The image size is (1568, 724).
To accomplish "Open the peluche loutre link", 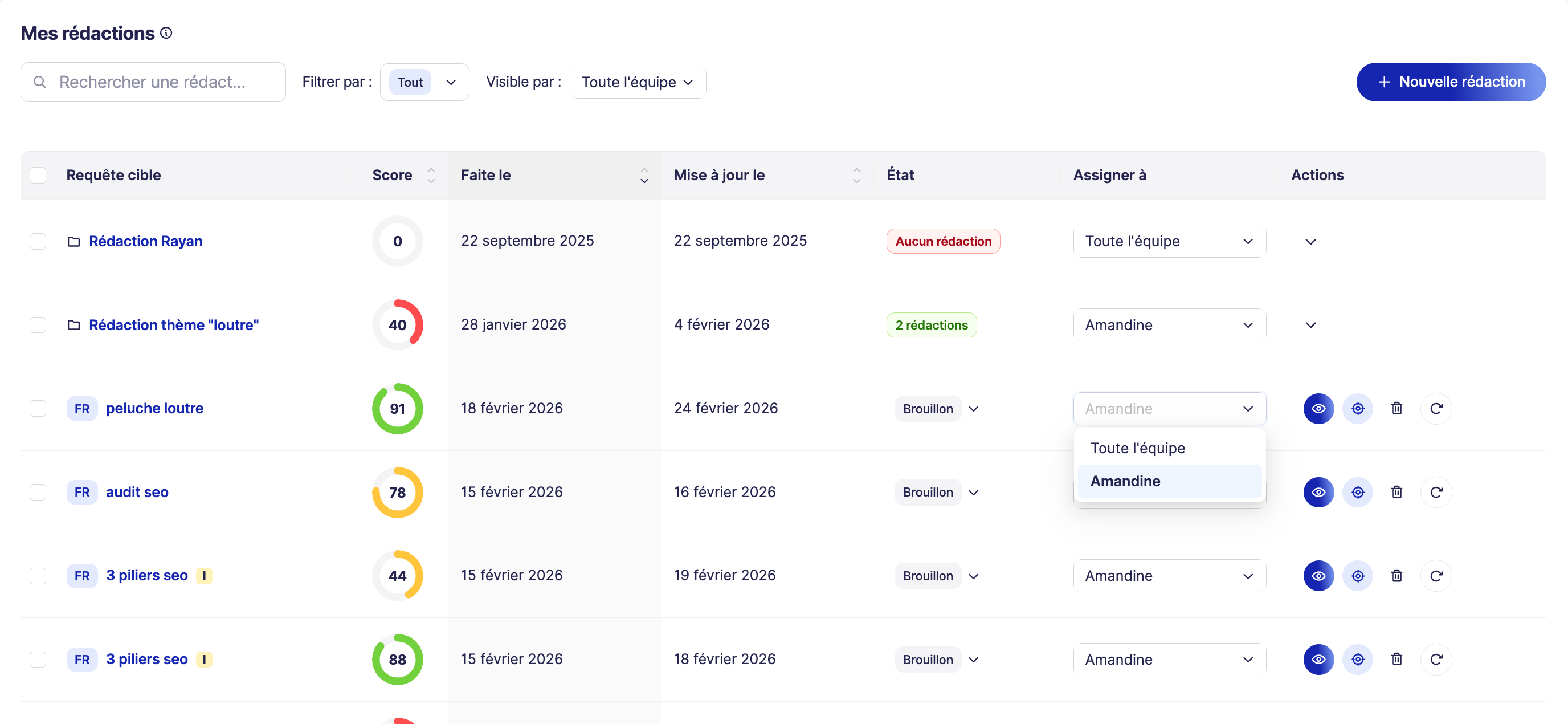I will pos(154,409).
